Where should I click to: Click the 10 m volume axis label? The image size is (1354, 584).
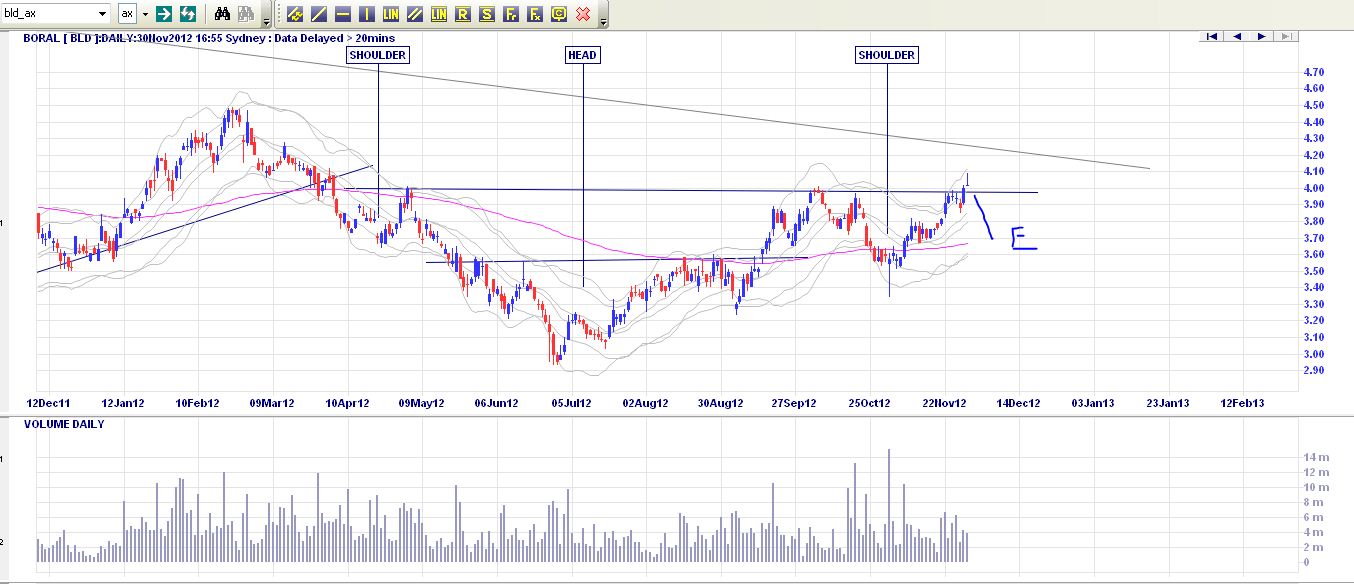pos(1315,487)
